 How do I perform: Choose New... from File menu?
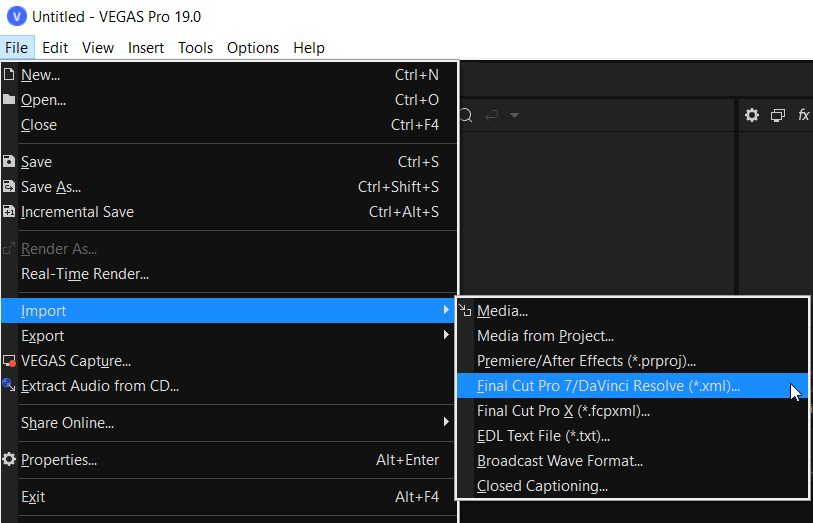[229, 75]
